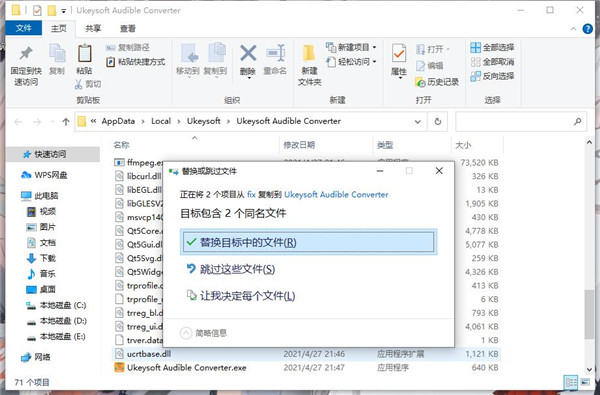Click the Copy ribbon icon
Viewport: 600px width, 395px height.
(x=57, y=59)
